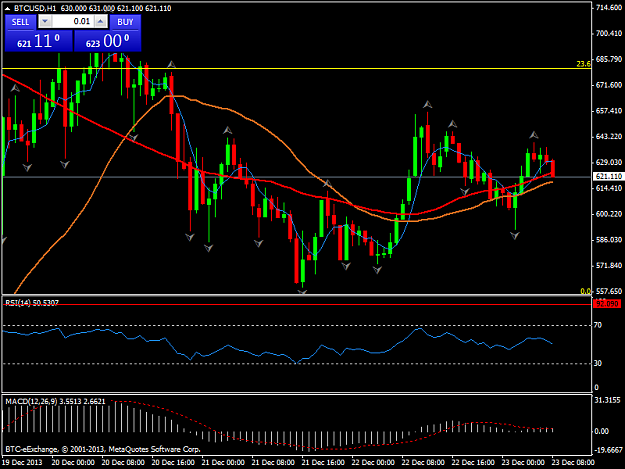Click the 20 Dec 08:00 time label

pos(123,462)
